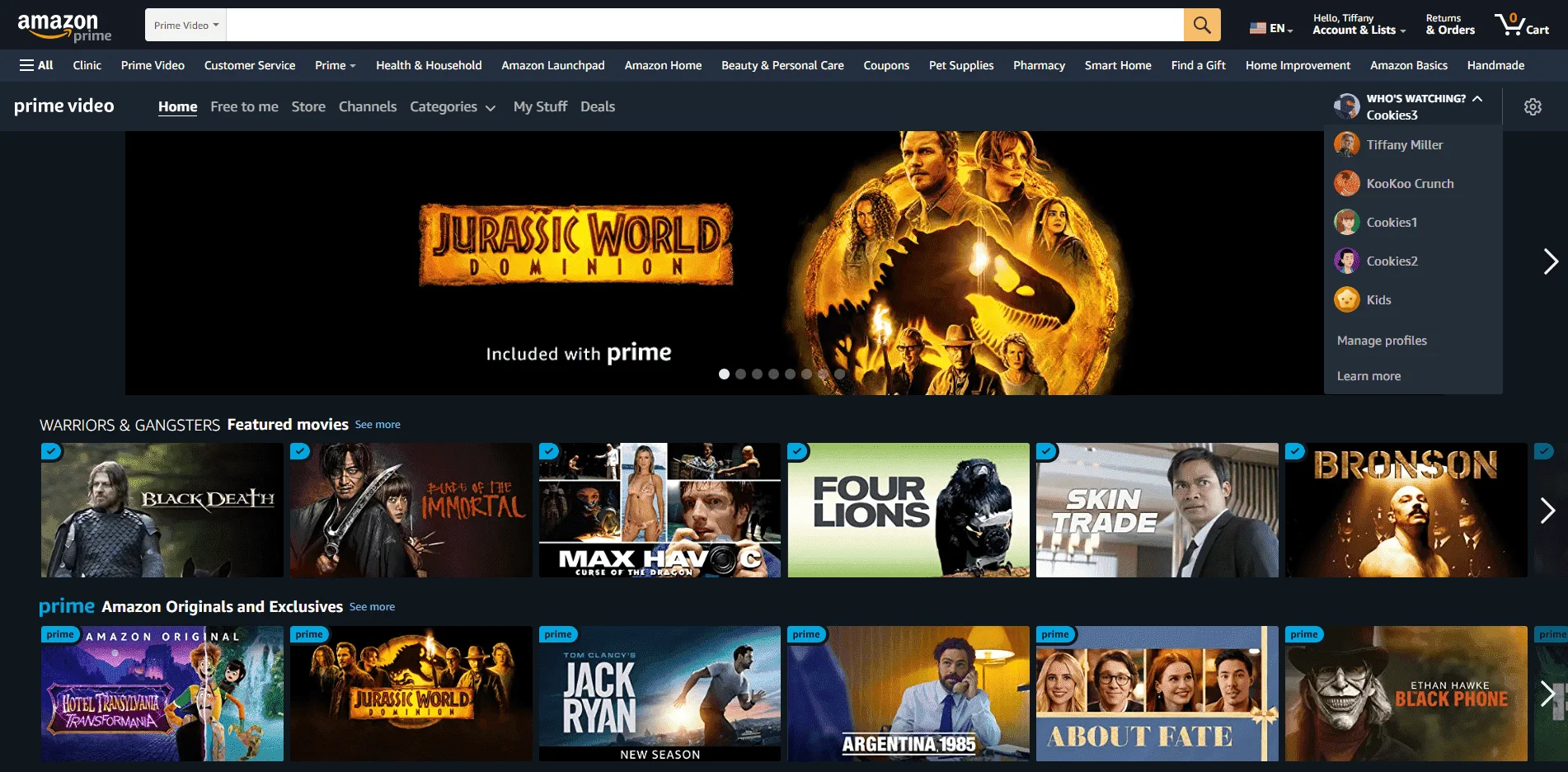Image resolution: width=1568 pixels, height=772 pixels.
Task: Jump to the second carousel dot
Action: pyautogui.click(x=740, y=374)
